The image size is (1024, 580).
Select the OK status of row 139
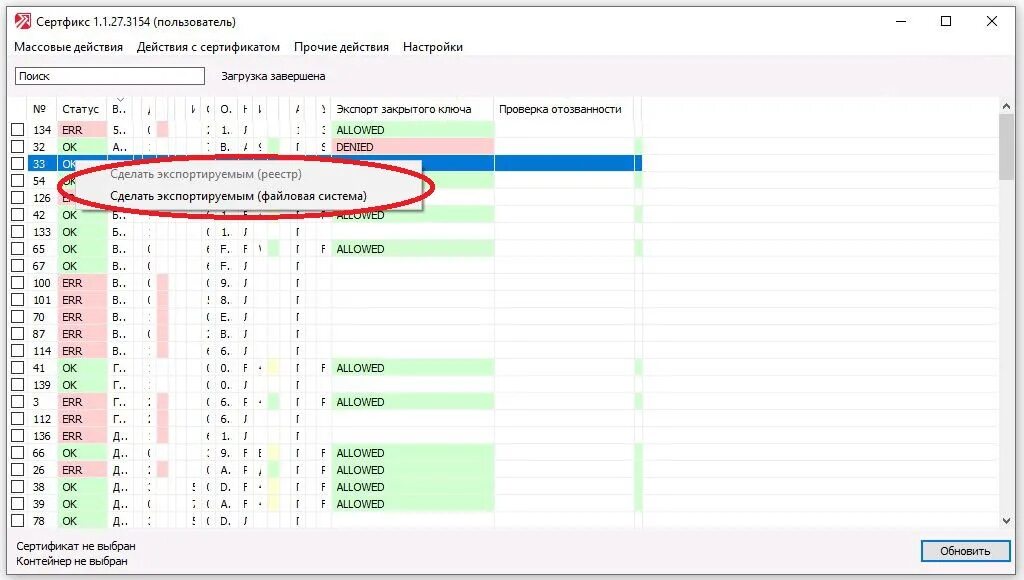(82, 385)
